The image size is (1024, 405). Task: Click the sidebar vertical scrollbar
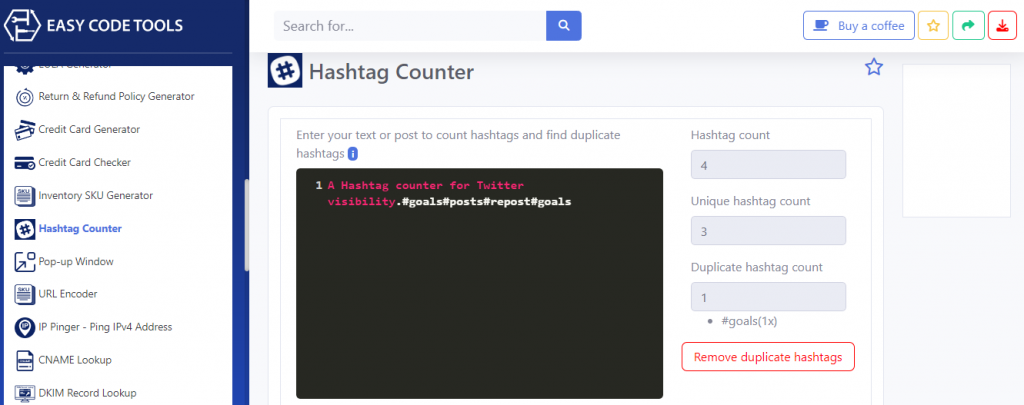246,225
